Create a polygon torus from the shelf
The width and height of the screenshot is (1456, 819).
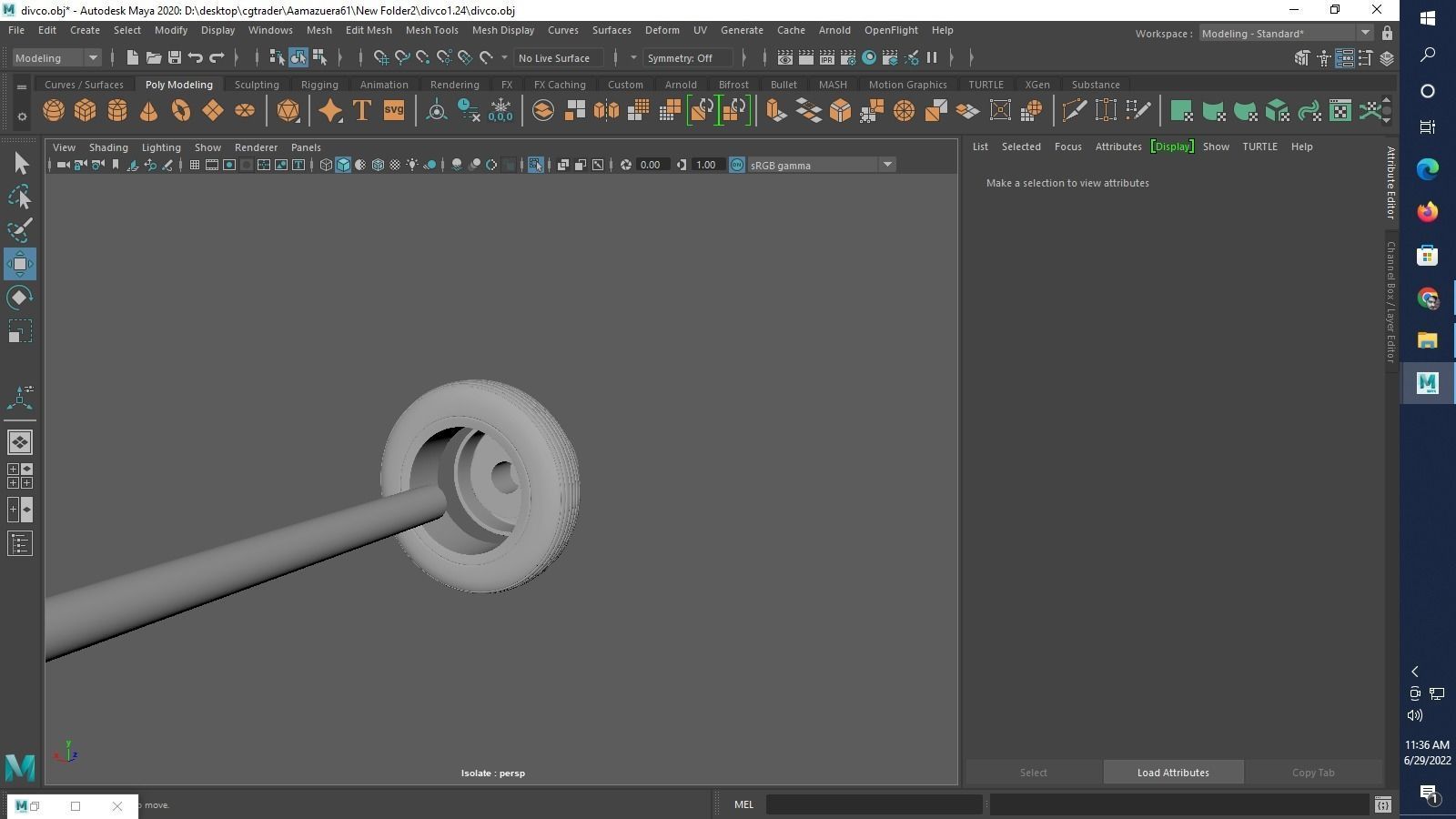click(x=181, y=111)
